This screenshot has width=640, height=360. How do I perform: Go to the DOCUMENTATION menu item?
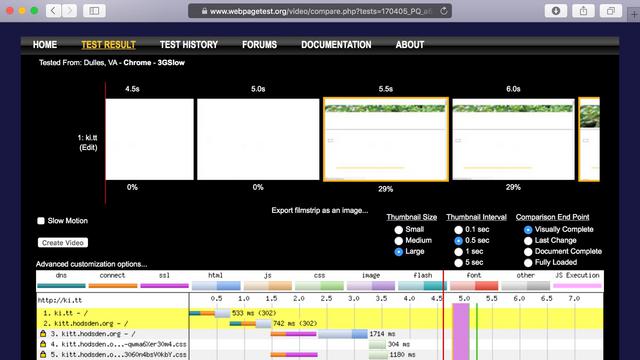[336, 45]
